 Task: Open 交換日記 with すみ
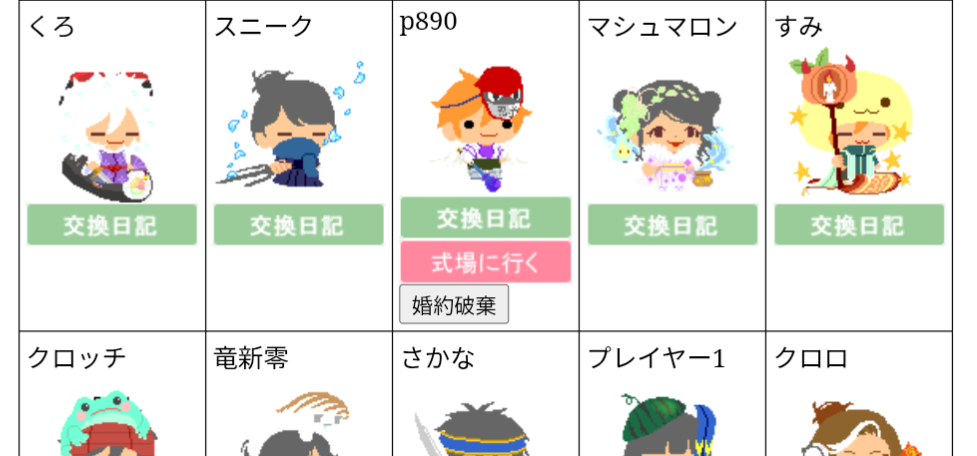coord(859,225)
